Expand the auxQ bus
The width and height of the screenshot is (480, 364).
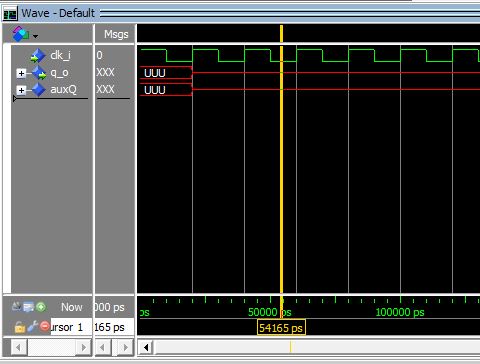click(x=21, y=90)
